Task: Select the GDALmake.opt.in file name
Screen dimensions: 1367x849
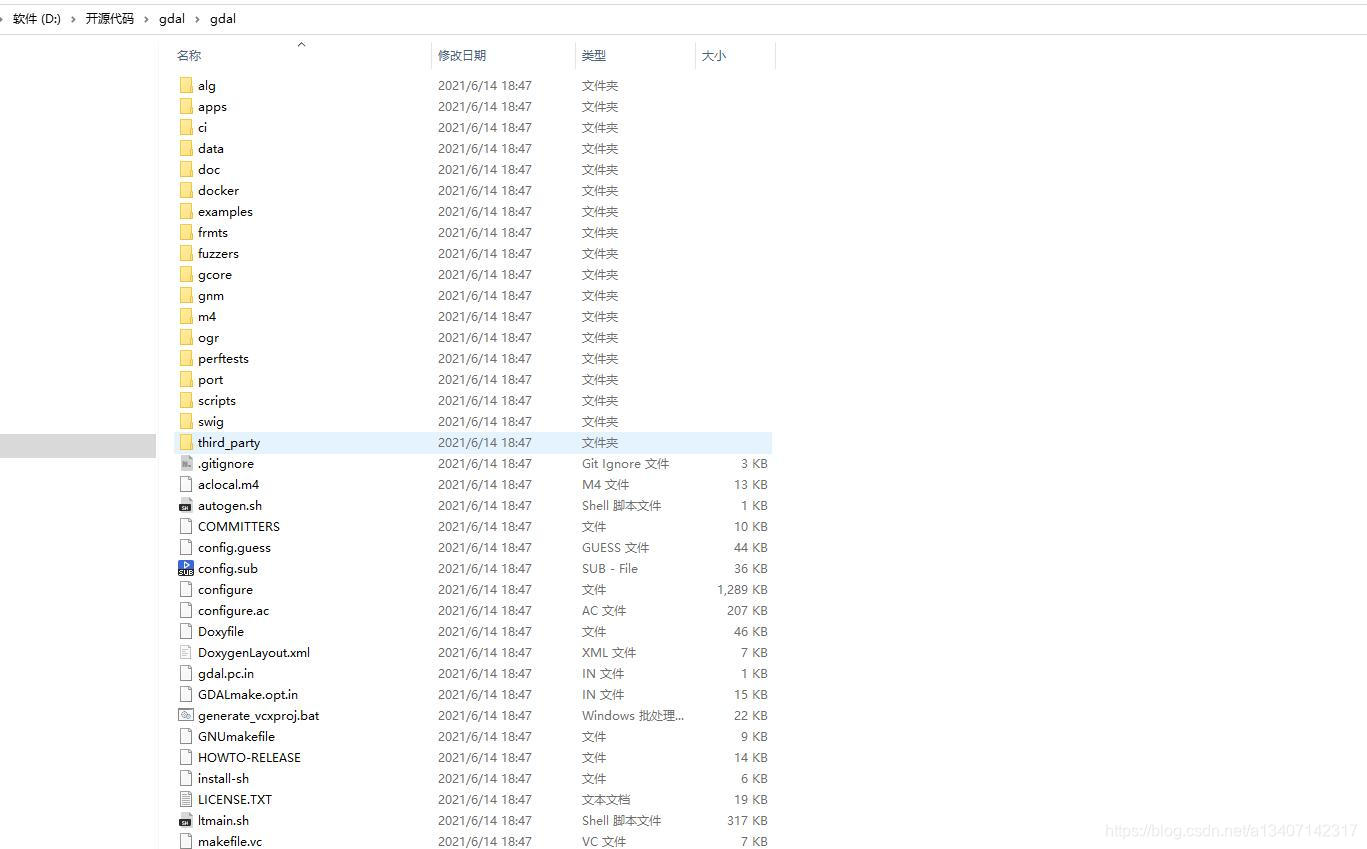Action: [248, 695]
